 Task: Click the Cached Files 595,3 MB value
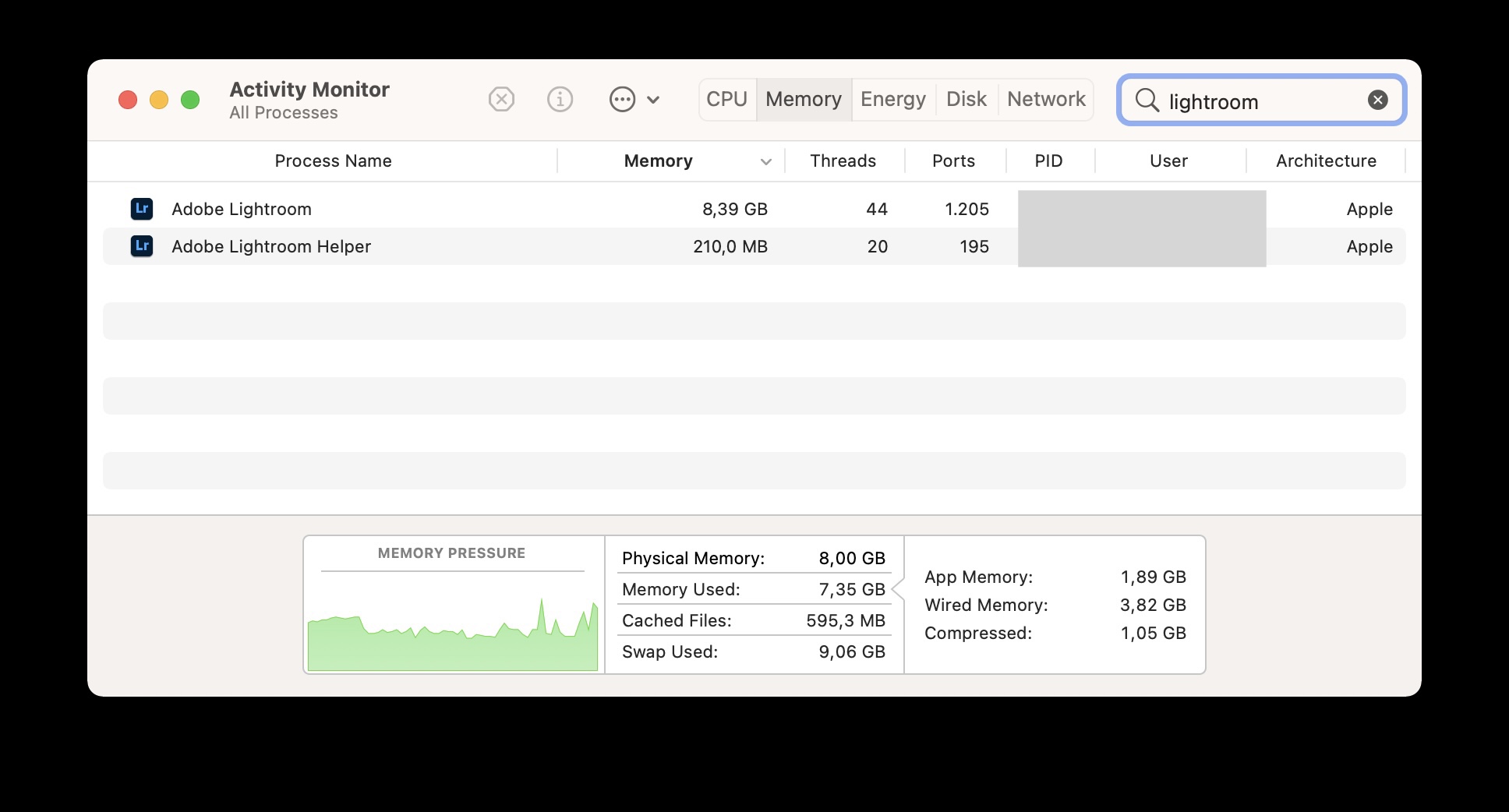(x=846, y=620)
